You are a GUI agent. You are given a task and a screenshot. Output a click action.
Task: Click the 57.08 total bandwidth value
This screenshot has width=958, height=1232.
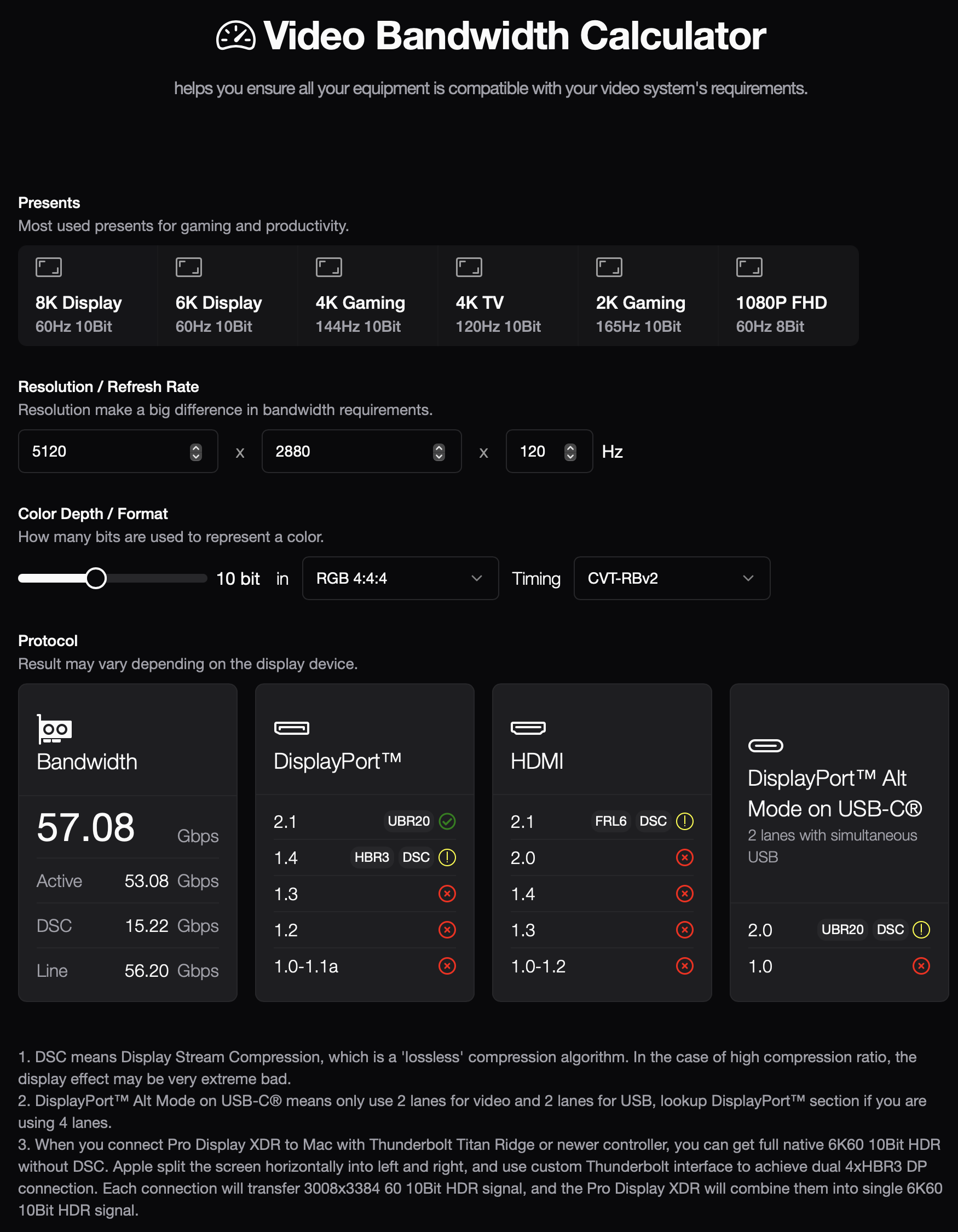(x=86, y=827)
